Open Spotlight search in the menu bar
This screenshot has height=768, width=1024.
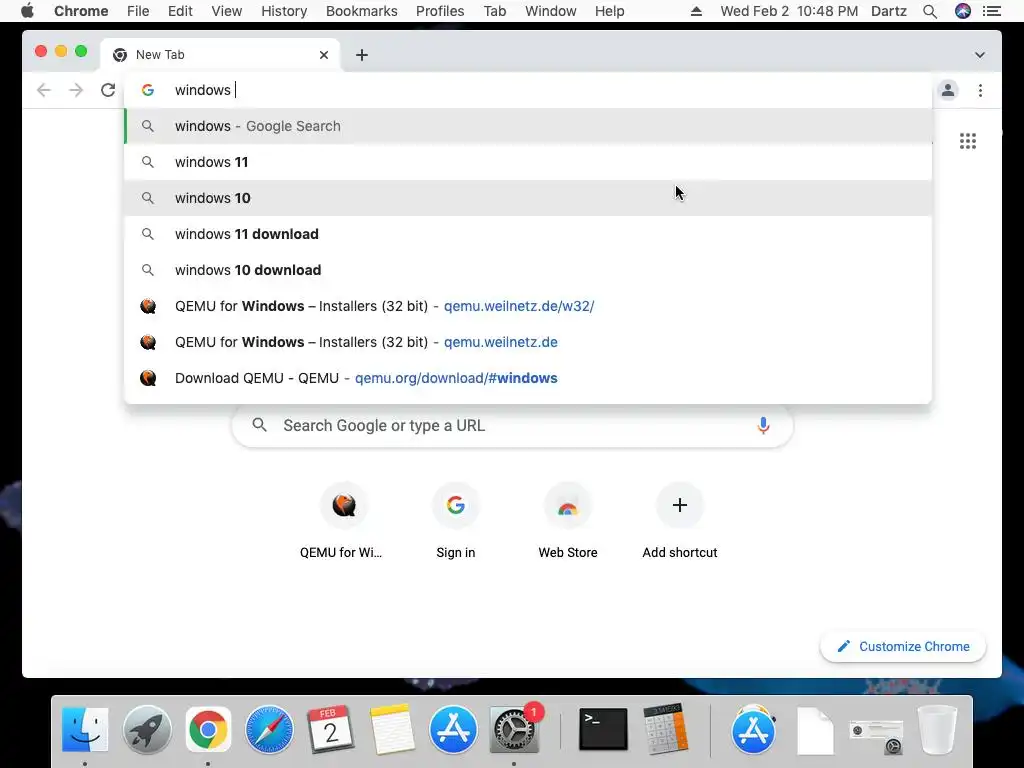(930, 11)
